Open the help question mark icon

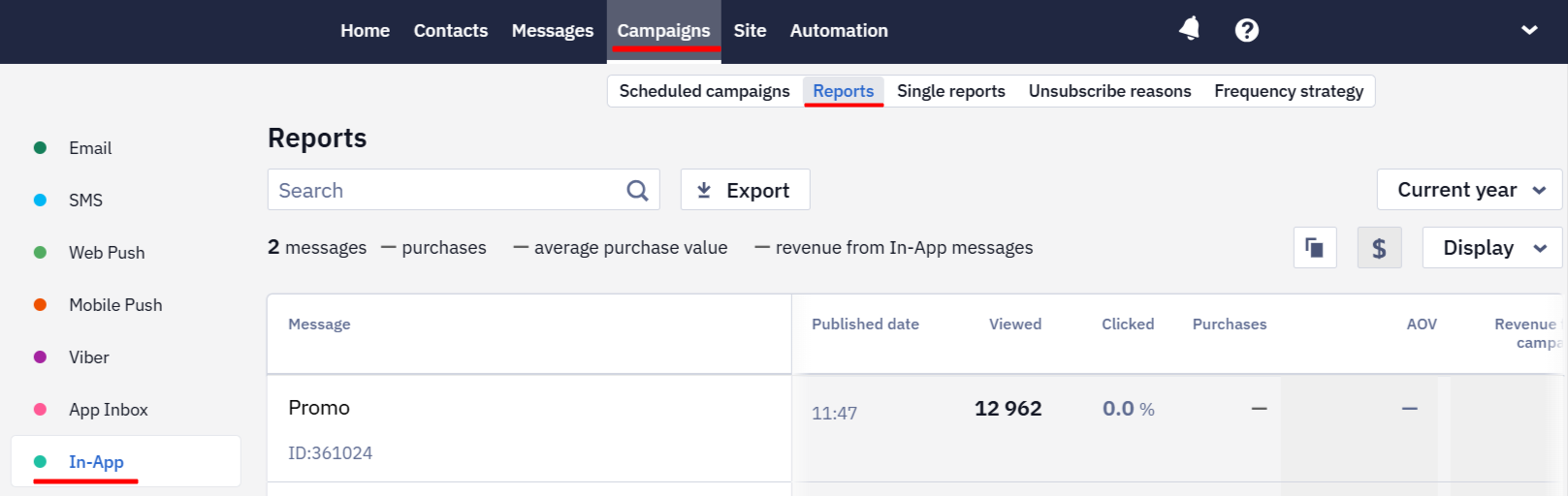point(1246,30)
